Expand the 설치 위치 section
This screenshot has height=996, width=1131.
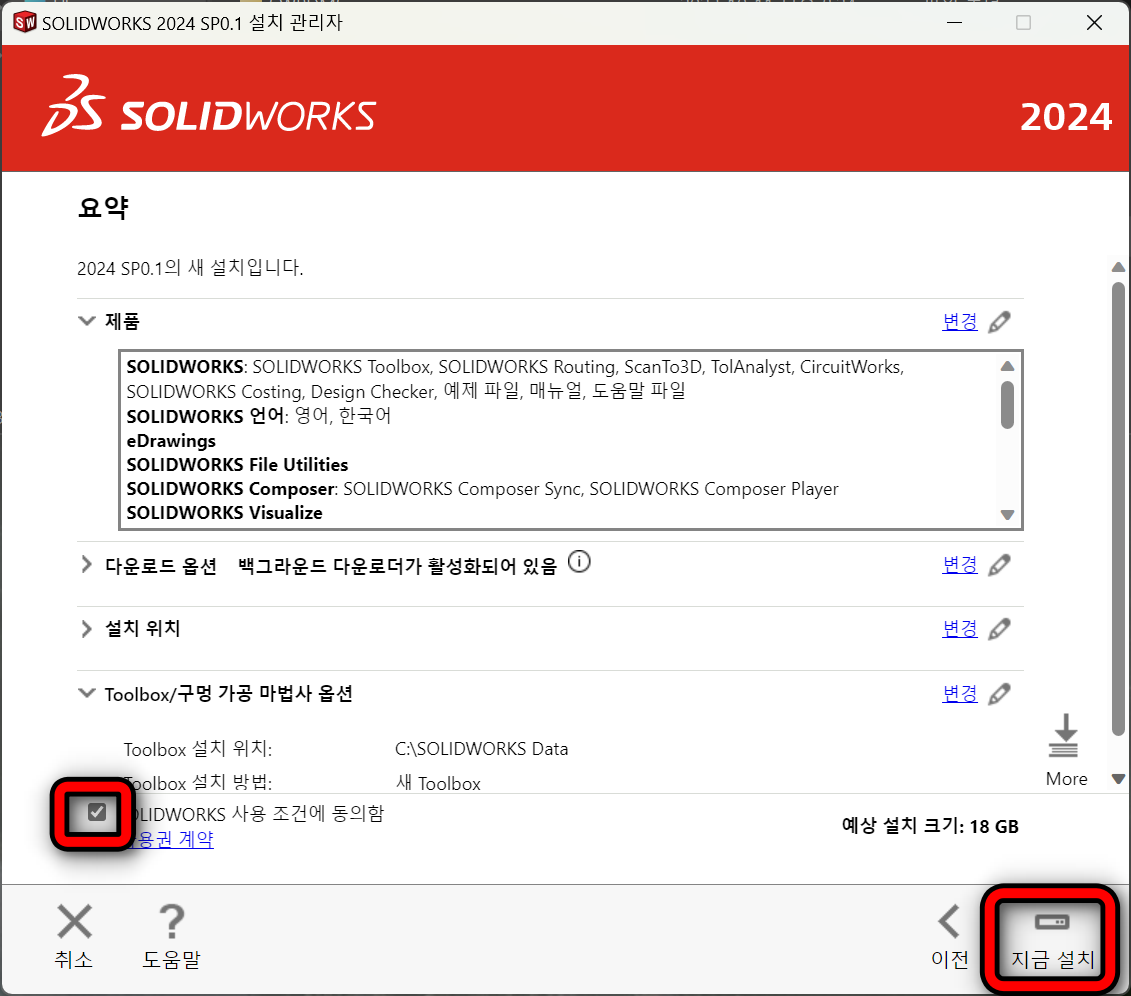[87, 629]
